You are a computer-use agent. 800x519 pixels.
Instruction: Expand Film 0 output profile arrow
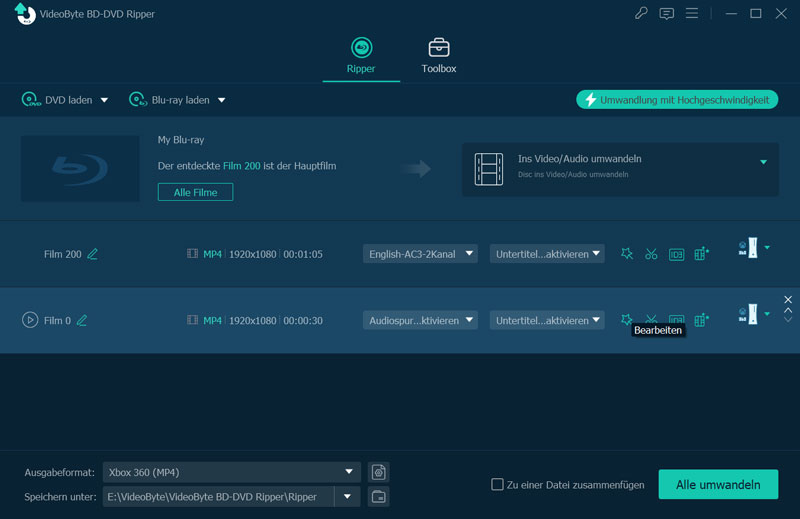(767, 314)
